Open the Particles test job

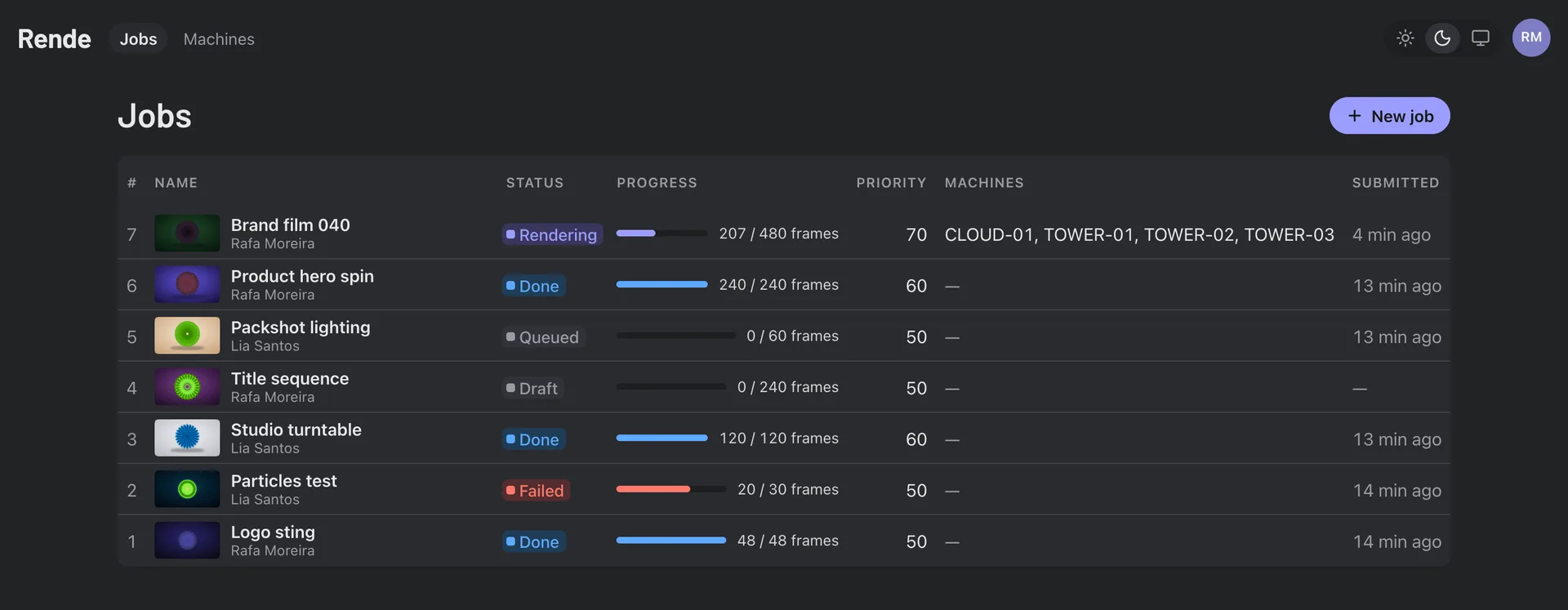pos(283,481)
